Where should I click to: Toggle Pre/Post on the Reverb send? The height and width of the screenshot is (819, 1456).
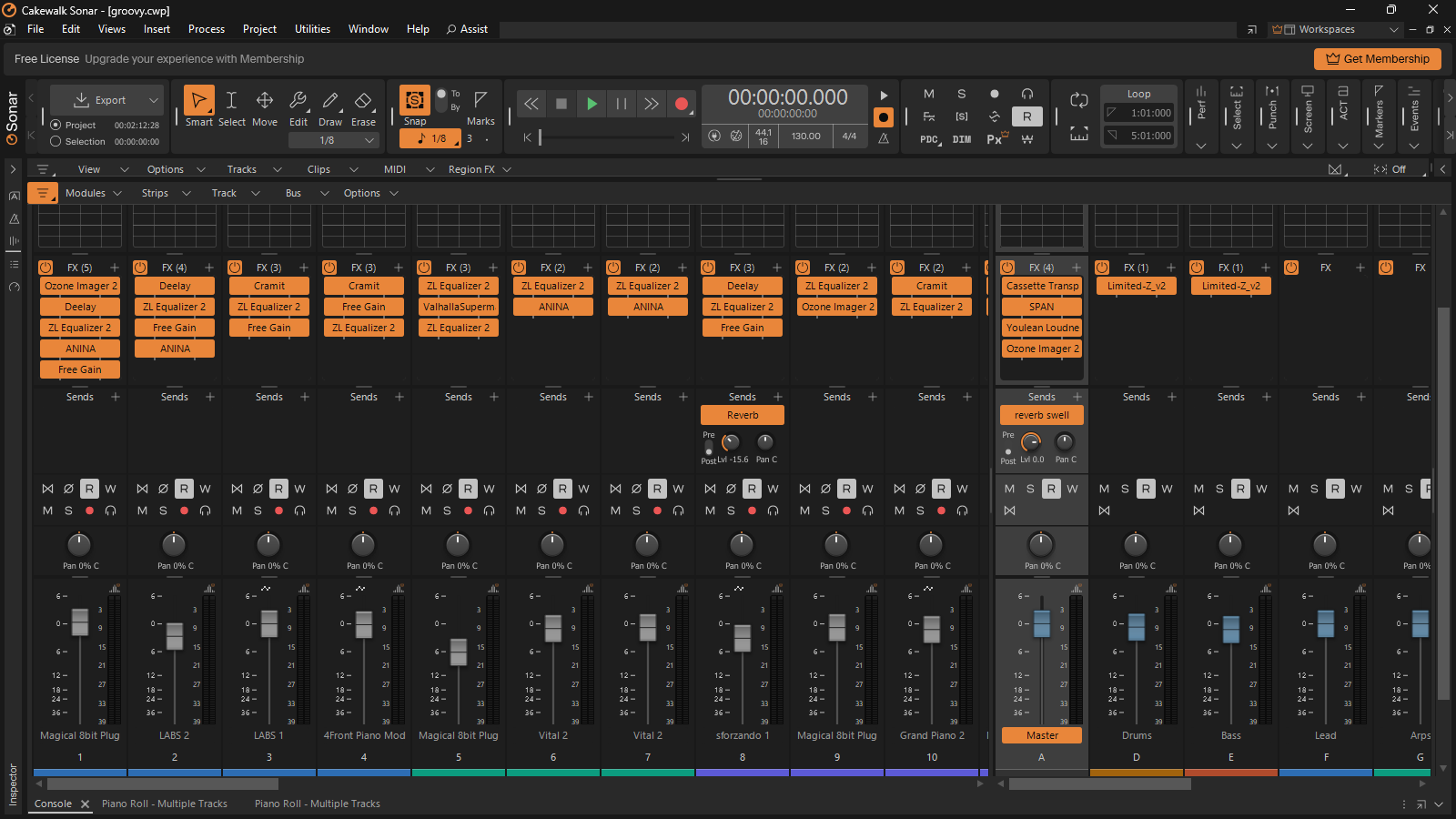[709, 448]
